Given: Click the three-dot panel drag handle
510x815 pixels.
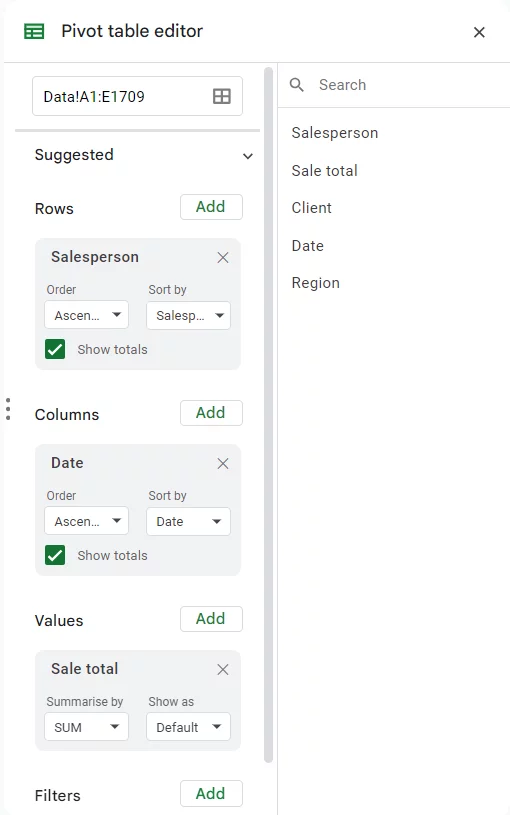Looking at the screenshot, I should pyautogui.click(x=8, y=409).
